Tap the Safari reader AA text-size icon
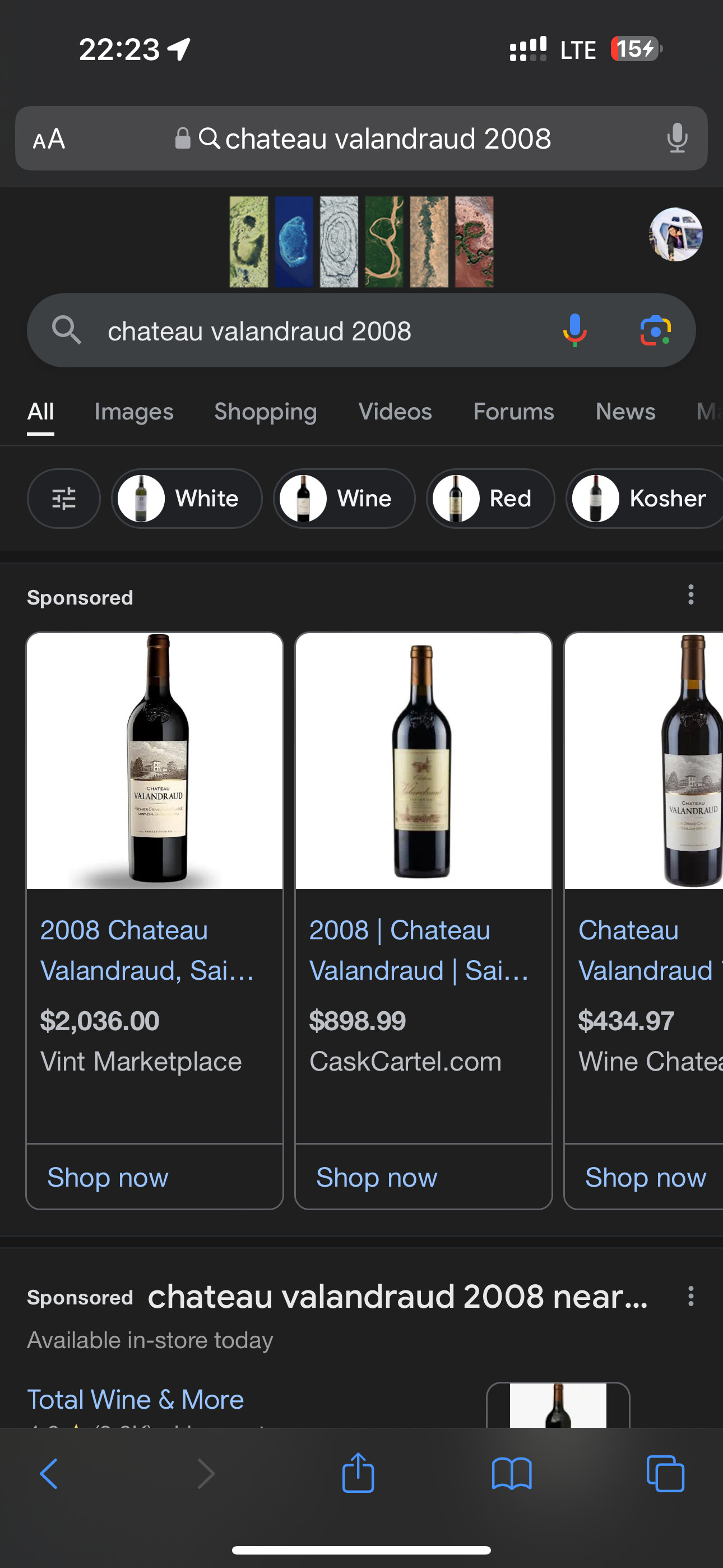Viewport: 723px width, 1568px height. point(49,139)
